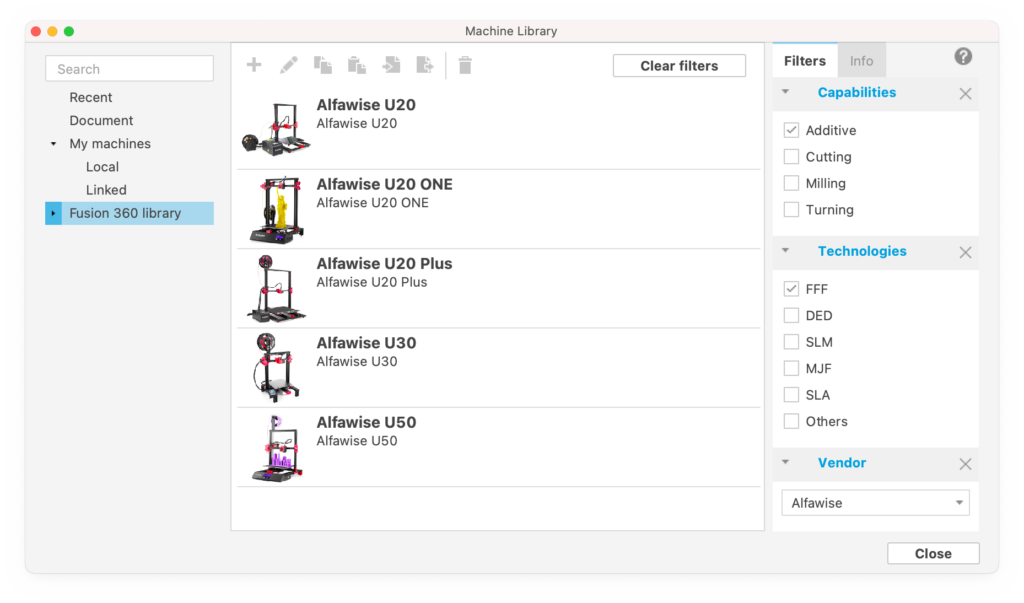Click the Capabilities section heading
The width and height of the screenshot is (1024, 603).
tap(856, 93)
